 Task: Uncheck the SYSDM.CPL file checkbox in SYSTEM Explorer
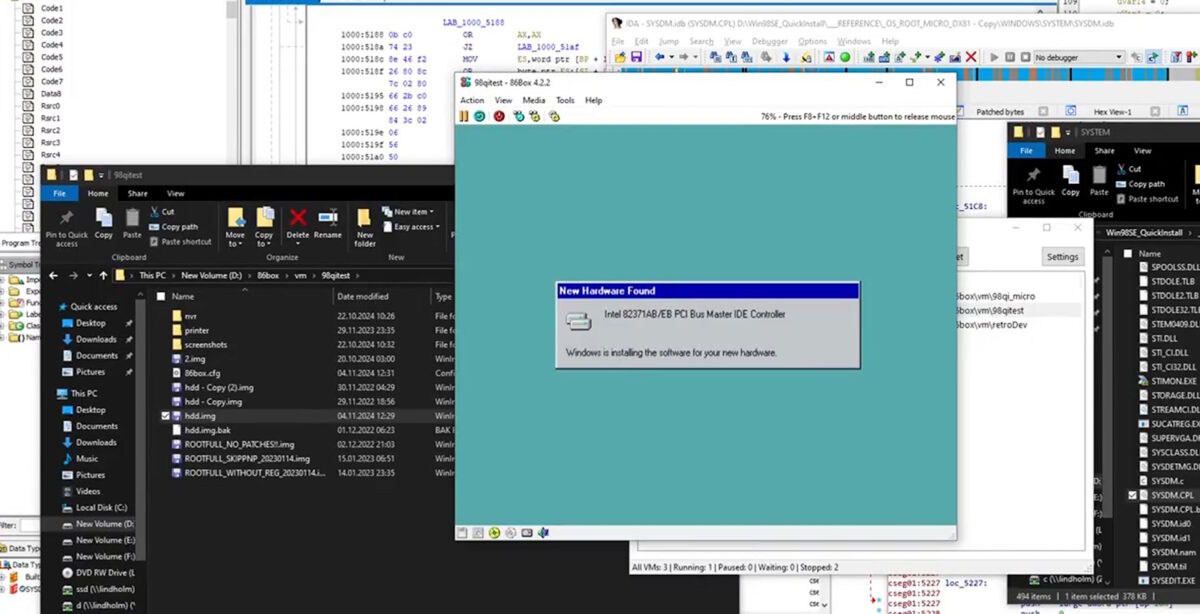[x=1132, y=495]
